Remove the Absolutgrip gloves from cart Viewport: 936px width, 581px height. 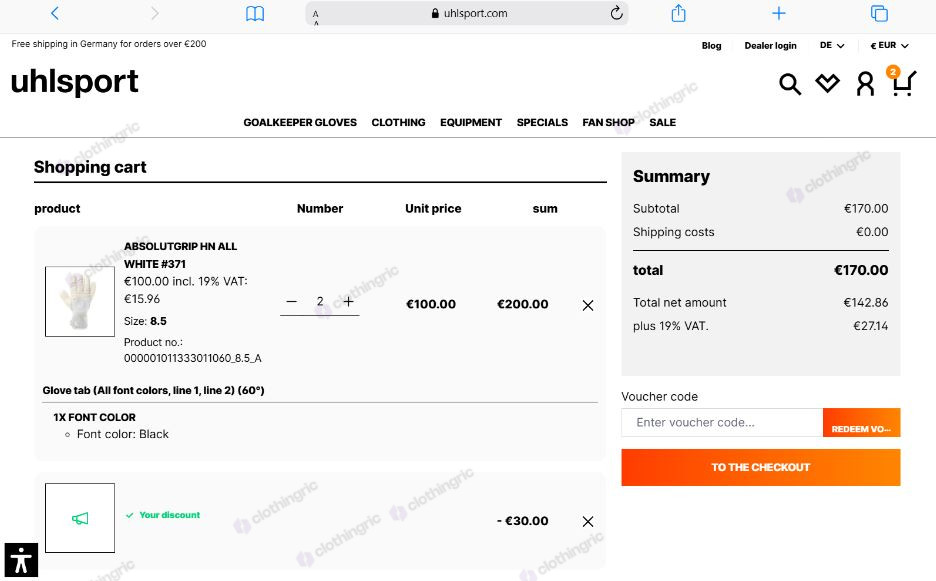coord(587,305)
